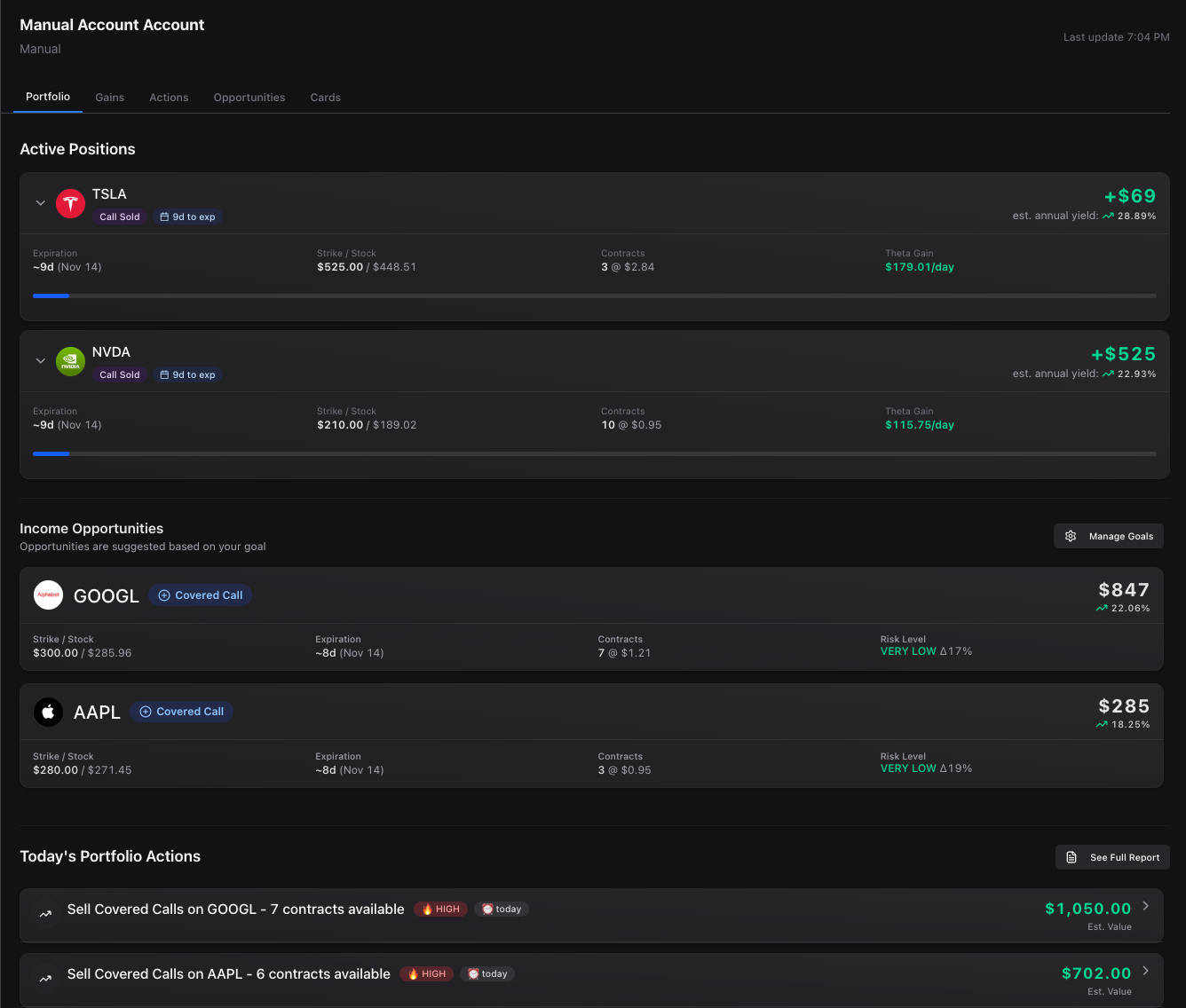Image resolution: width=1186 pixels, height=1008 pixels.
Task: Click the plus icon in GOOGL Covered Call
Action: click(x=164, y=595)
